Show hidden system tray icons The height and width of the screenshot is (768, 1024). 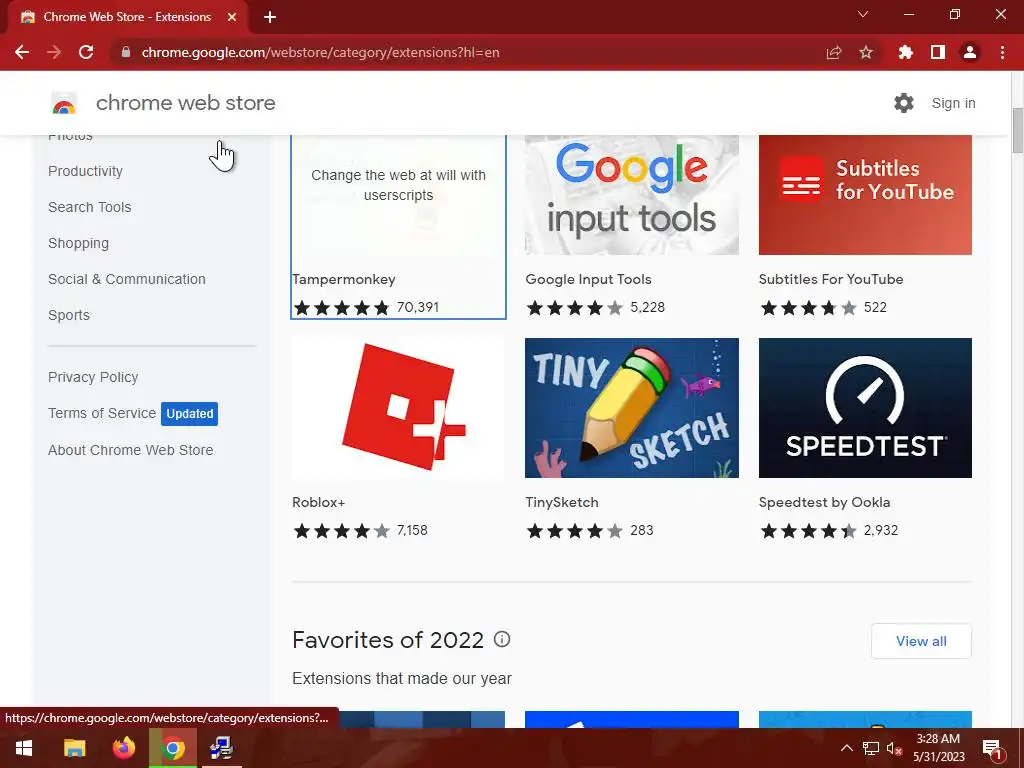pyautogui.click(x=846, y=748)
